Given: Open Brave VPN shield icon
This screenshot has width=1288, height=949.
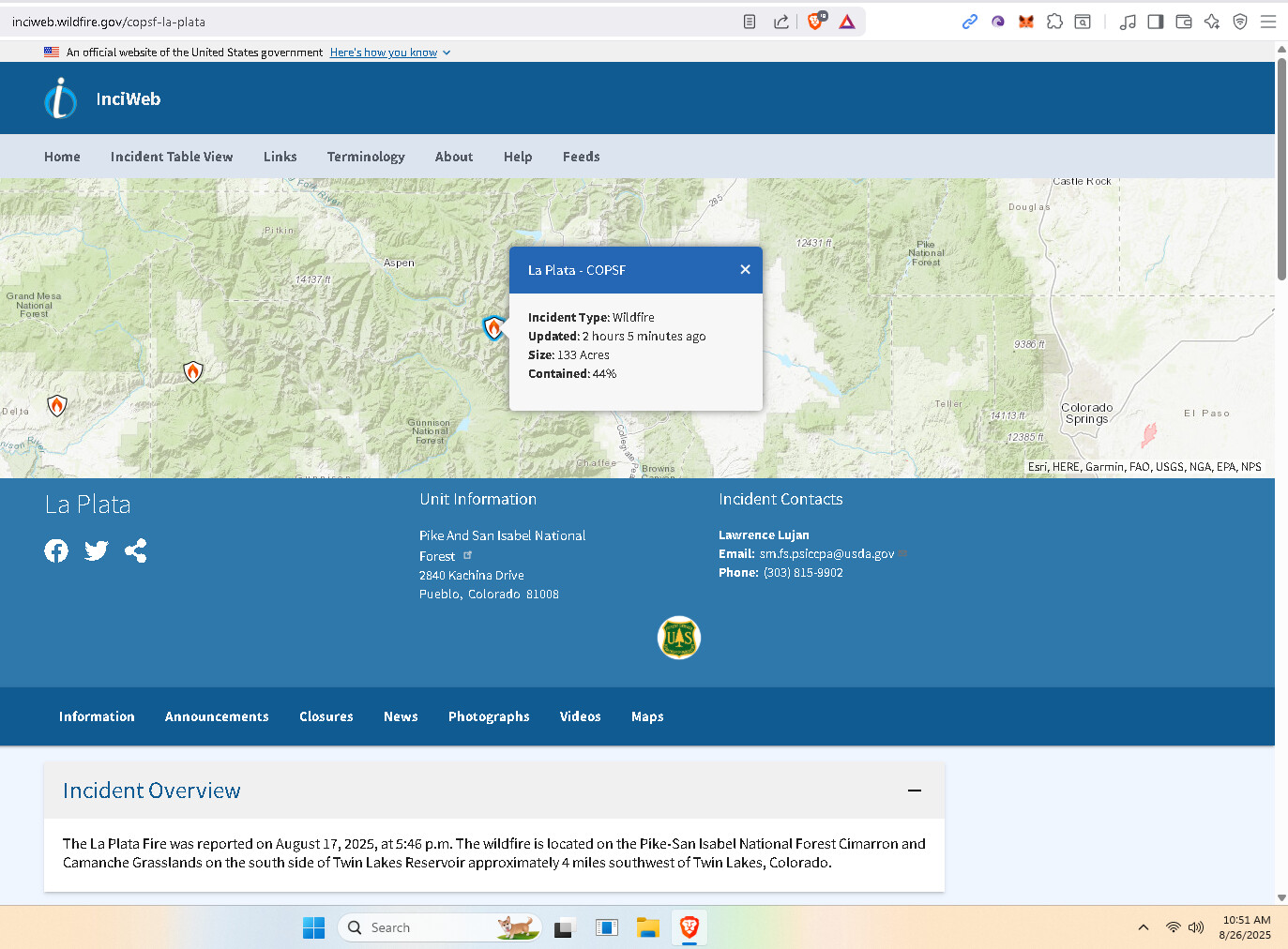Looking at the screenshot, I should click(x=1240, y=22).
